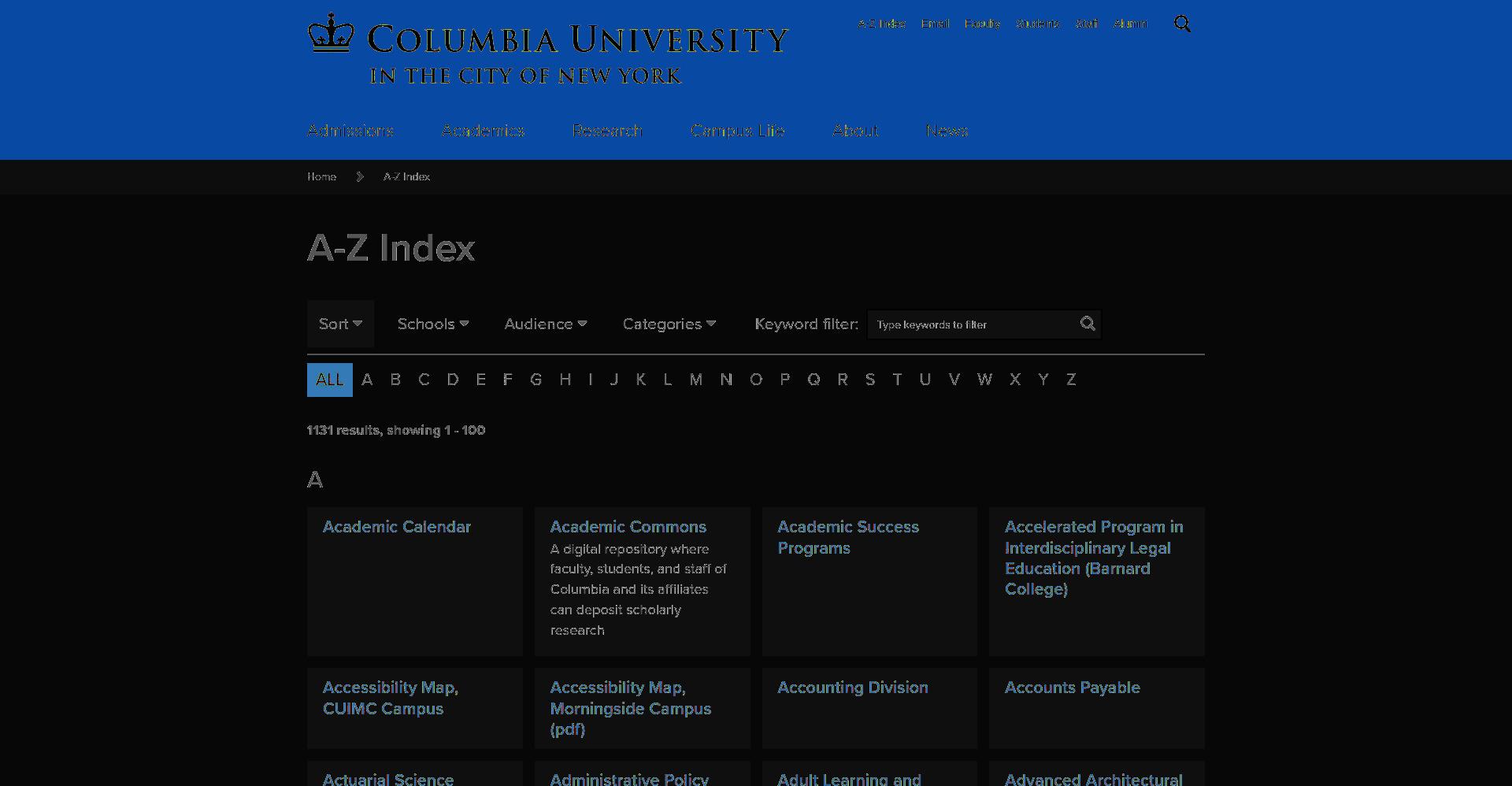Filter index by letter C
The height and width of the screenshot is (786, 1512).
[424, 380]
